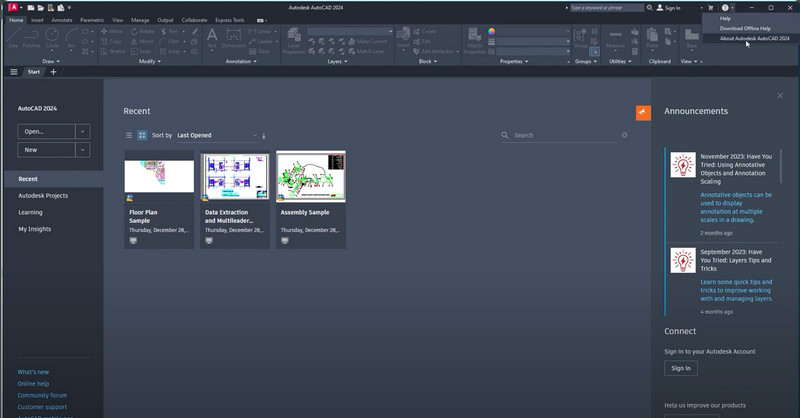Open the object color wheel selector

pos(491,32)
